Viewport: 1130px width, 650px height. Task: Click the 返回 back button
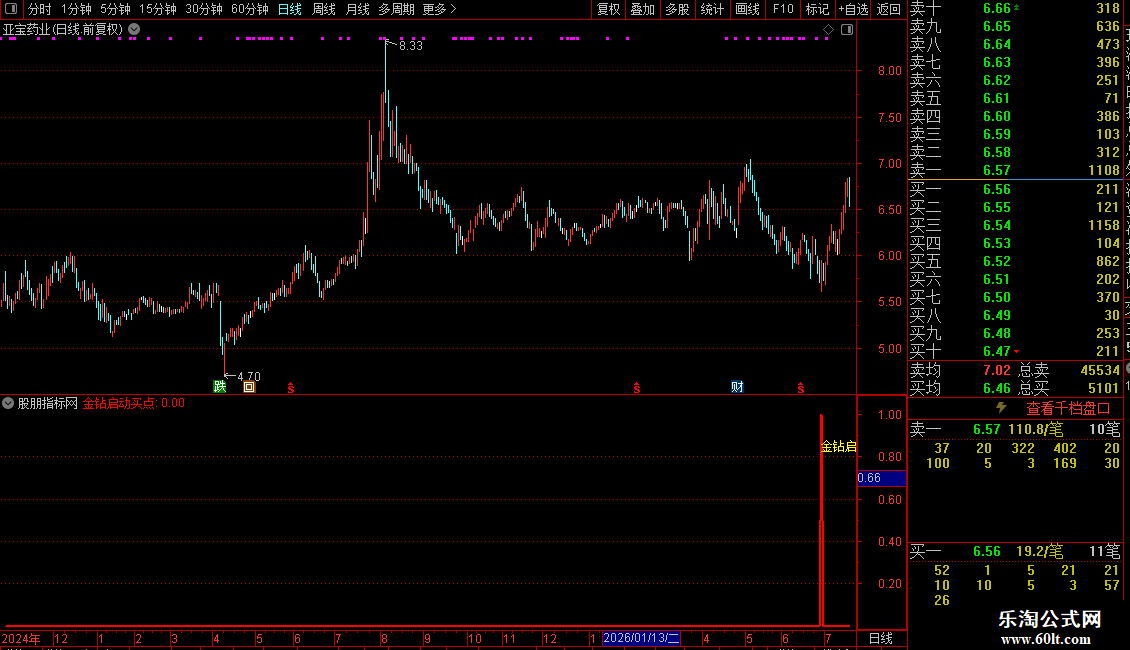coord(889,9)
